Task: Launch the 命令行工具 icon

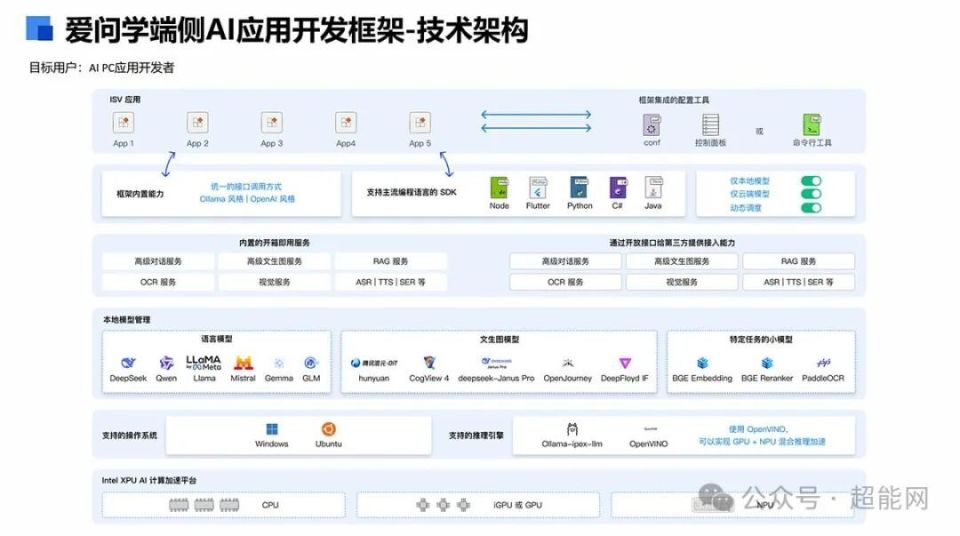Action: click(x=812, y=125)
